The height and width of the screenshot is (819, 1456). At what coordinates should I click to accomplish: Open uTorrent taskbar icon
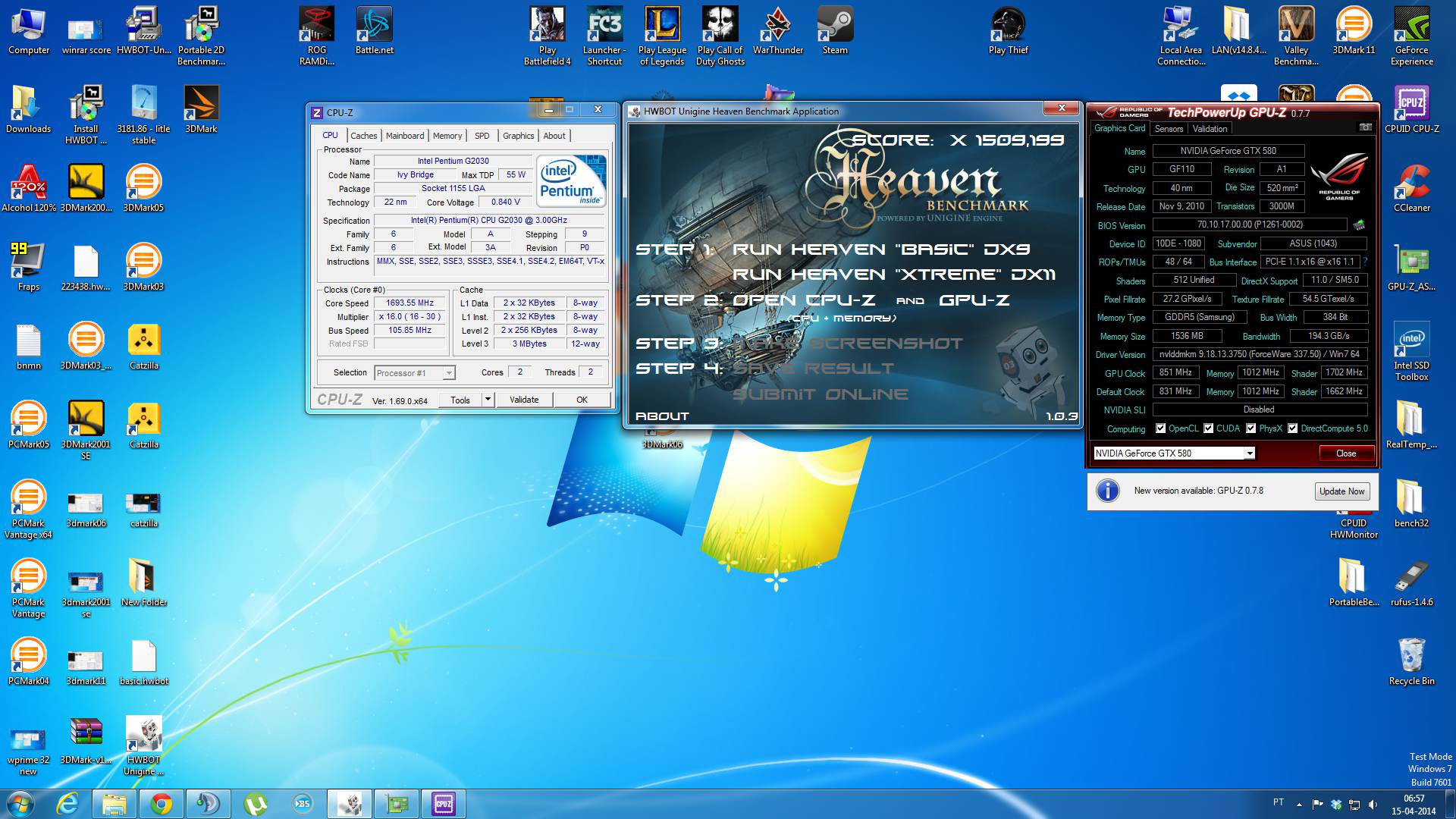(x=255, y=803)
